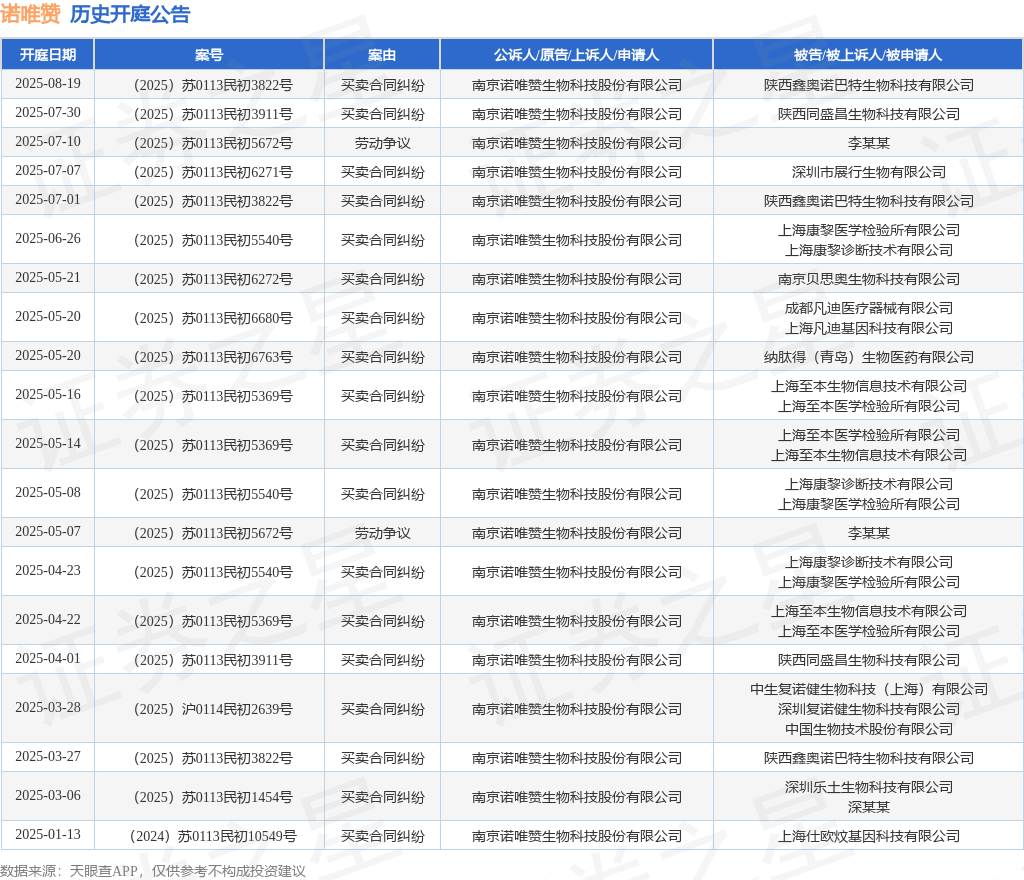
Task: Select date 2025-05-14
Action: click(48, 443)
